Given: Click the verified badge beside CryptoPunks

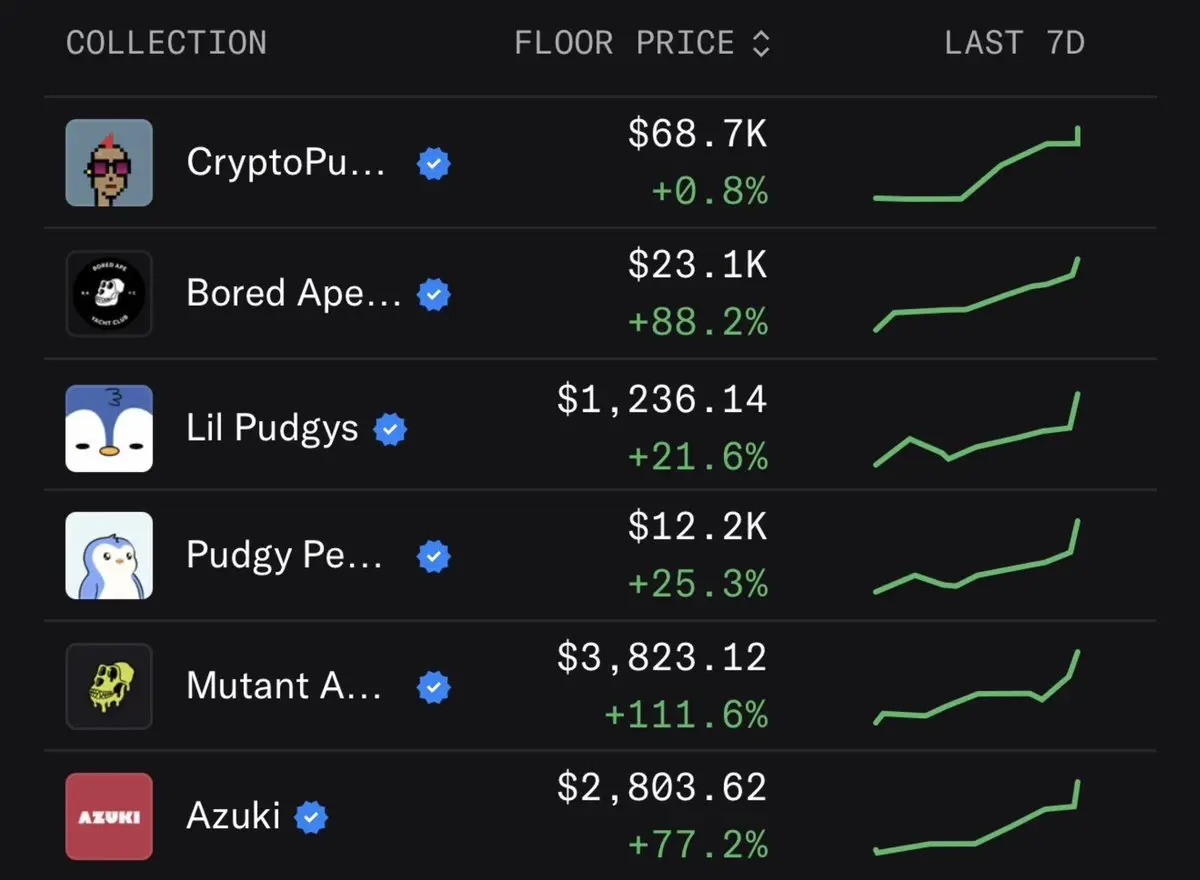Looking at the screenshot, I should [x=434, y=163].
